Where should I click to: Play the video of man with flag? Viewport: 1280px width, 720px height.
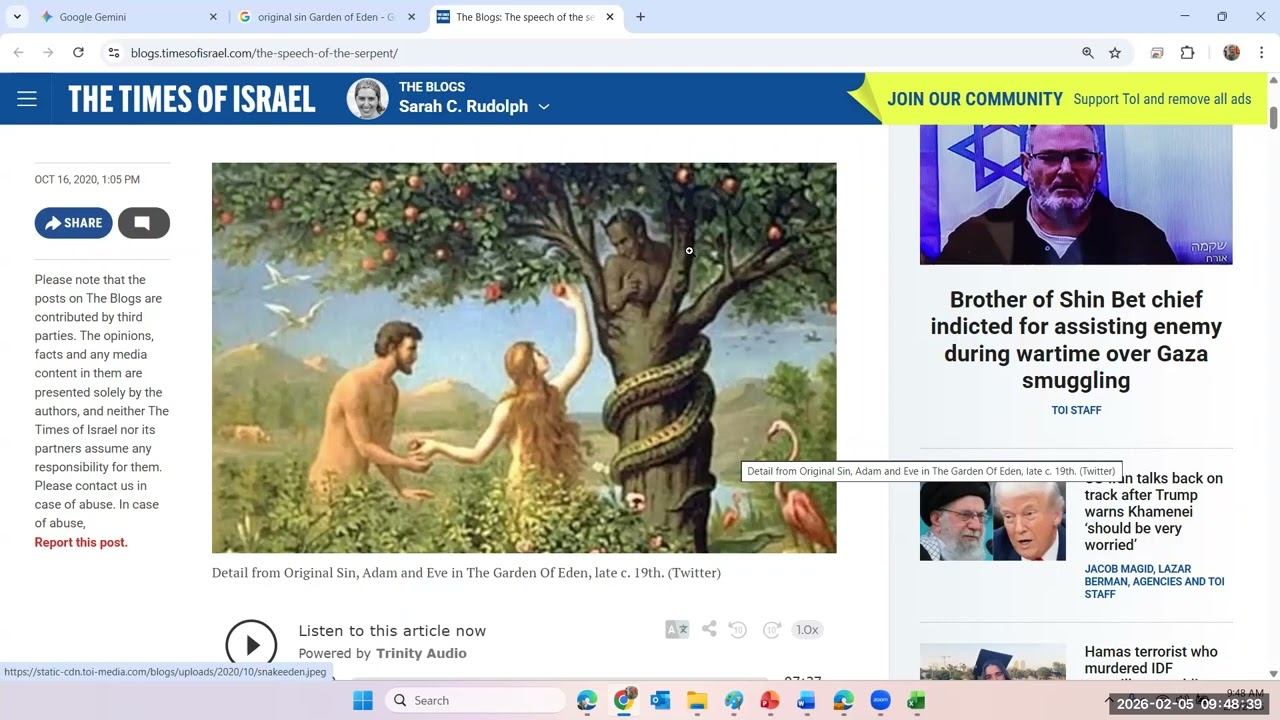pos(1076,195)
